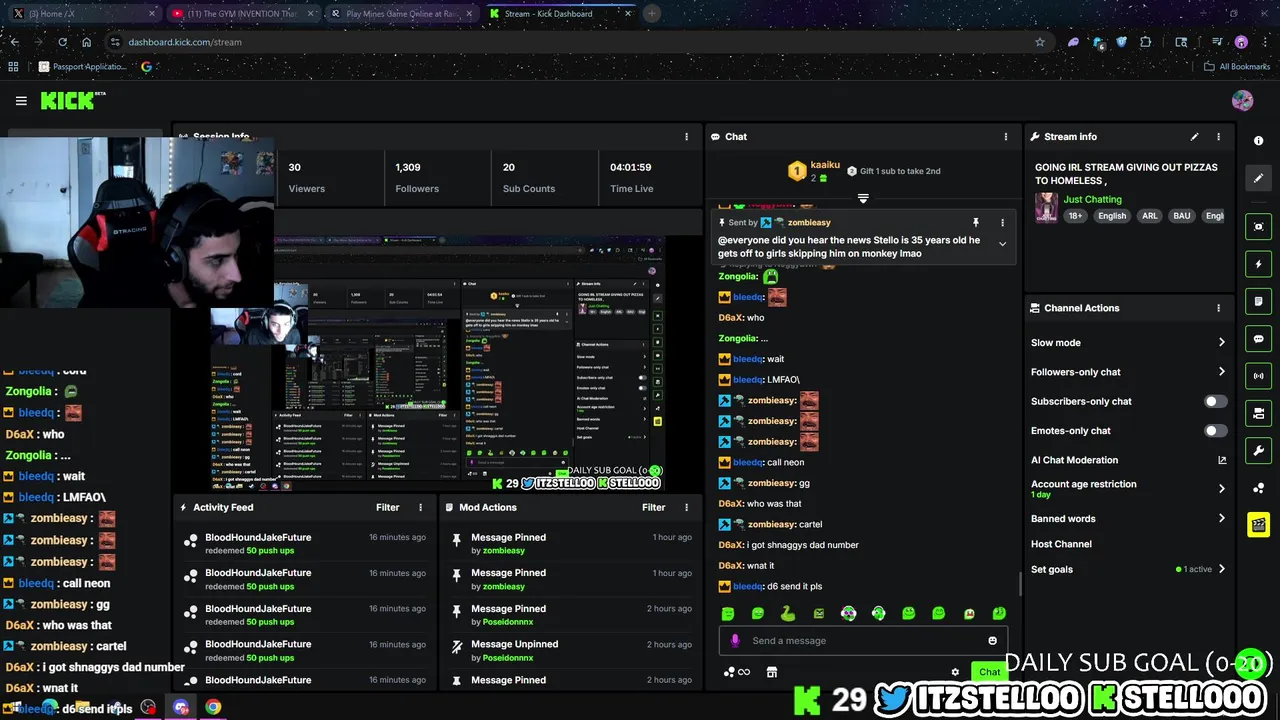Click the broadcast signal sidebar icon
The image size is (1280, 720).
pyautogui.click(x=1259, y=376)
